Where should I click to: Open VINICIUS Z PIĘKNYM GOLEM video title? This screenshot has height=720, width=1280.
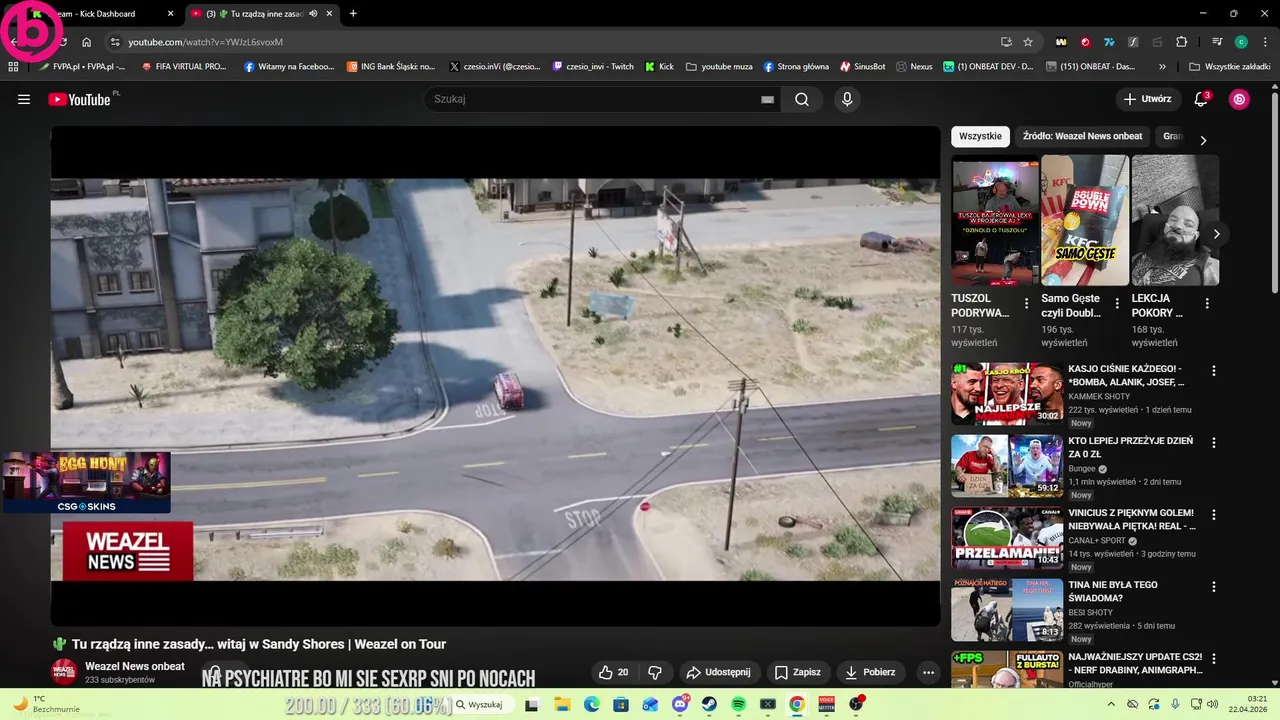click(x=1131, y=519)
